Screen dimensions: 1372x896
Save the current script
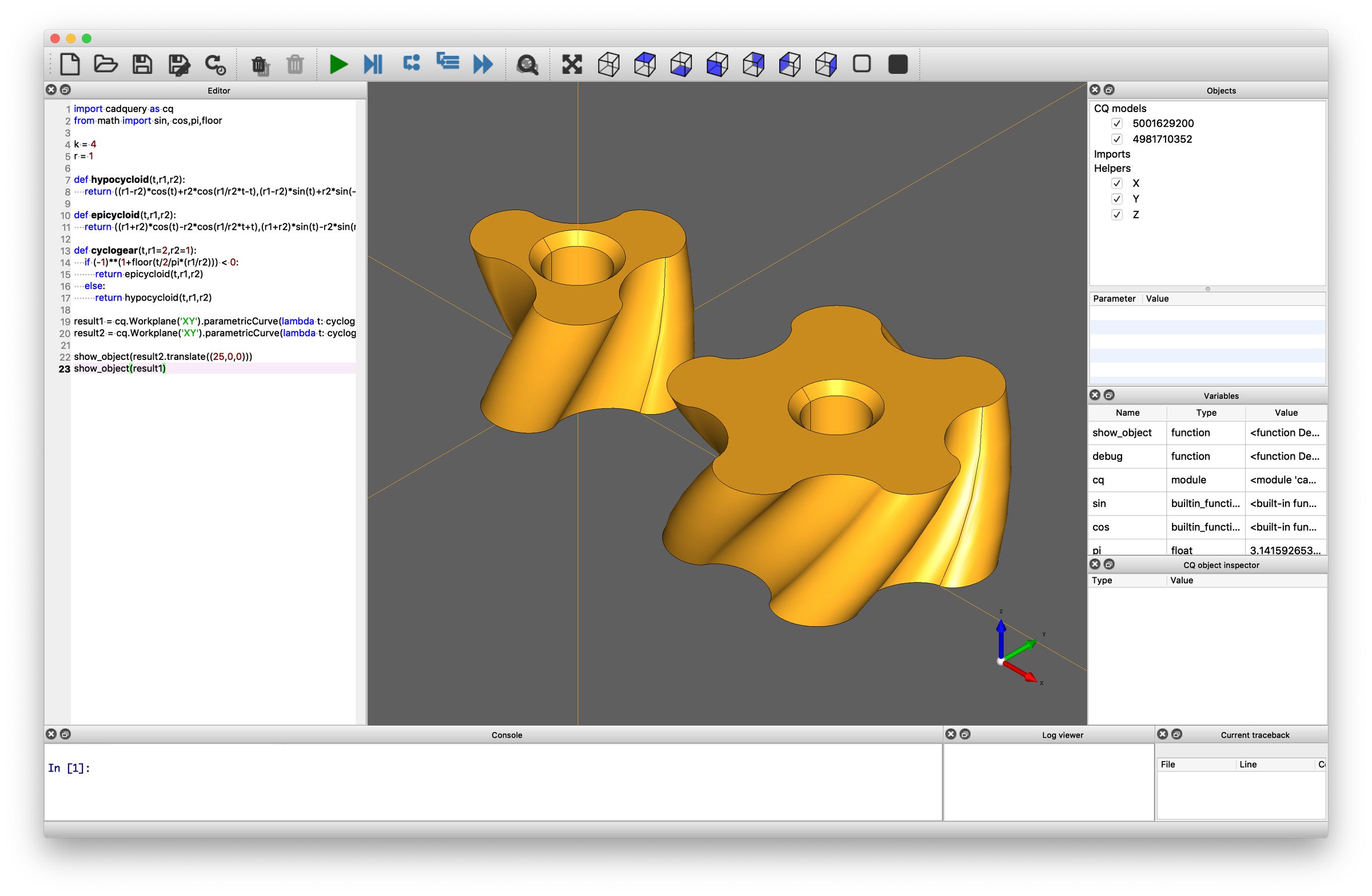142,64
